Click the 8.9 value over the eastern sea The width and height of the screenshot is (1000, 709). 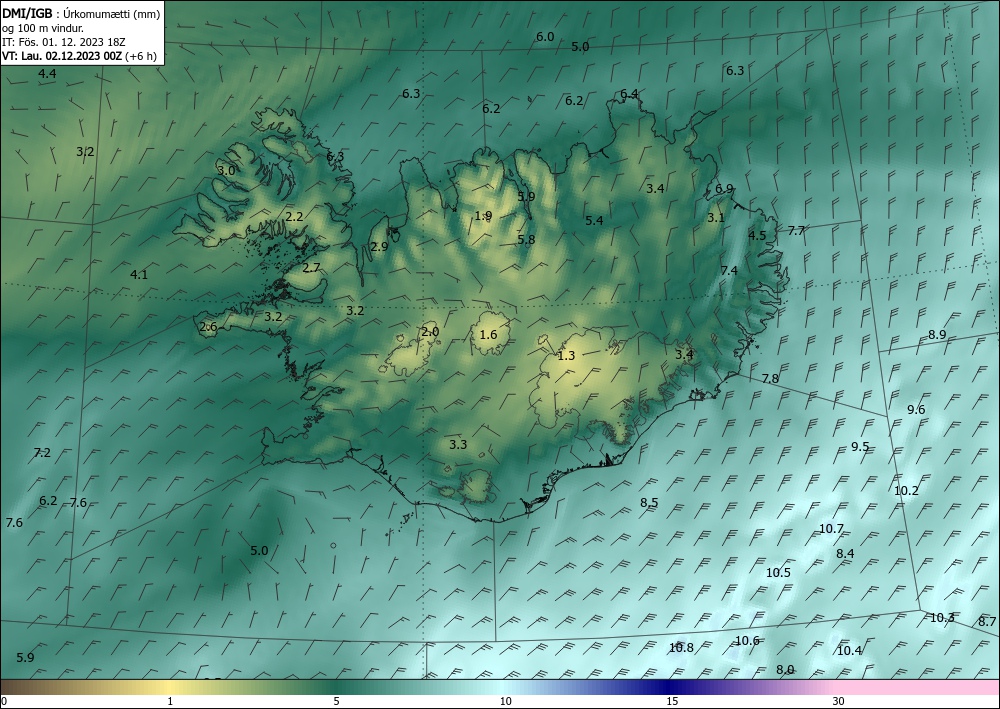pos(937,335)
